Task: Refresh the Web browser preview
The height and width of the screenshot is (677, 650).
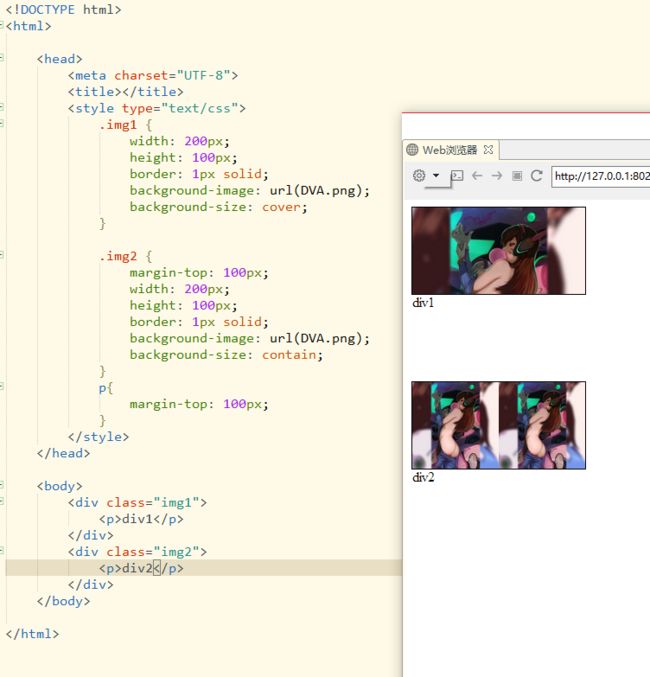Action: click(x=537, y=176)
